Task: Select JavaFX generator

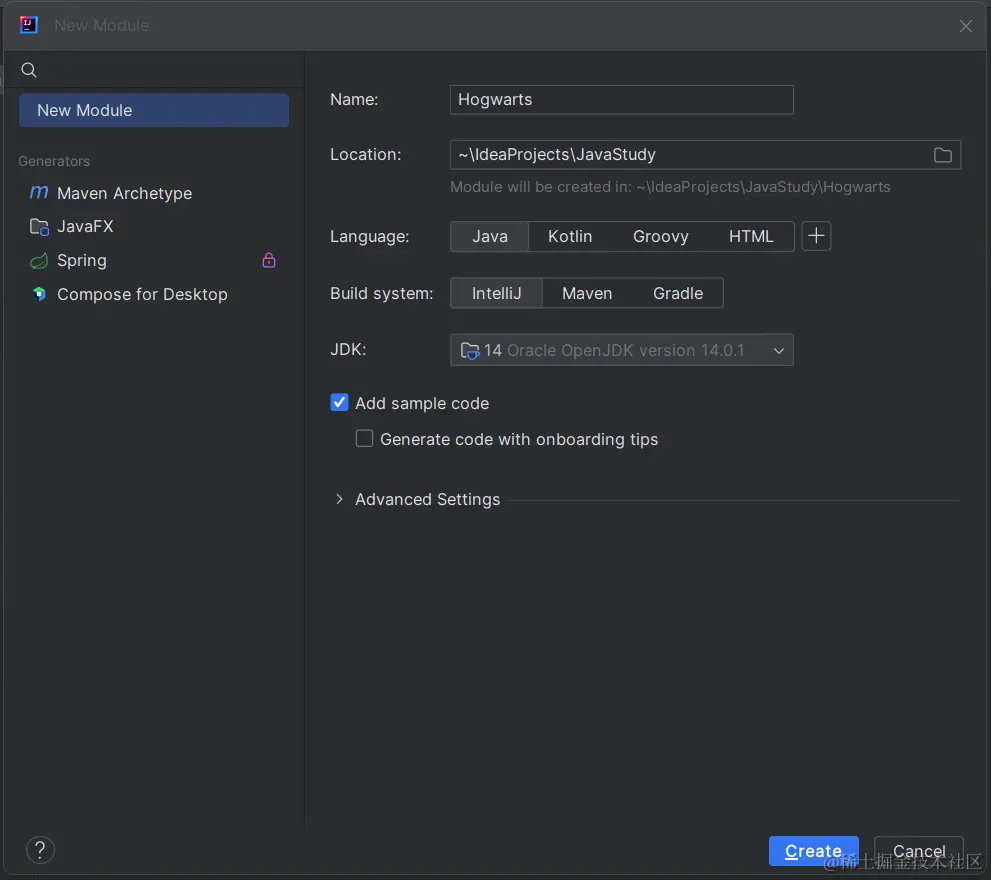Action: click(85, 226)
